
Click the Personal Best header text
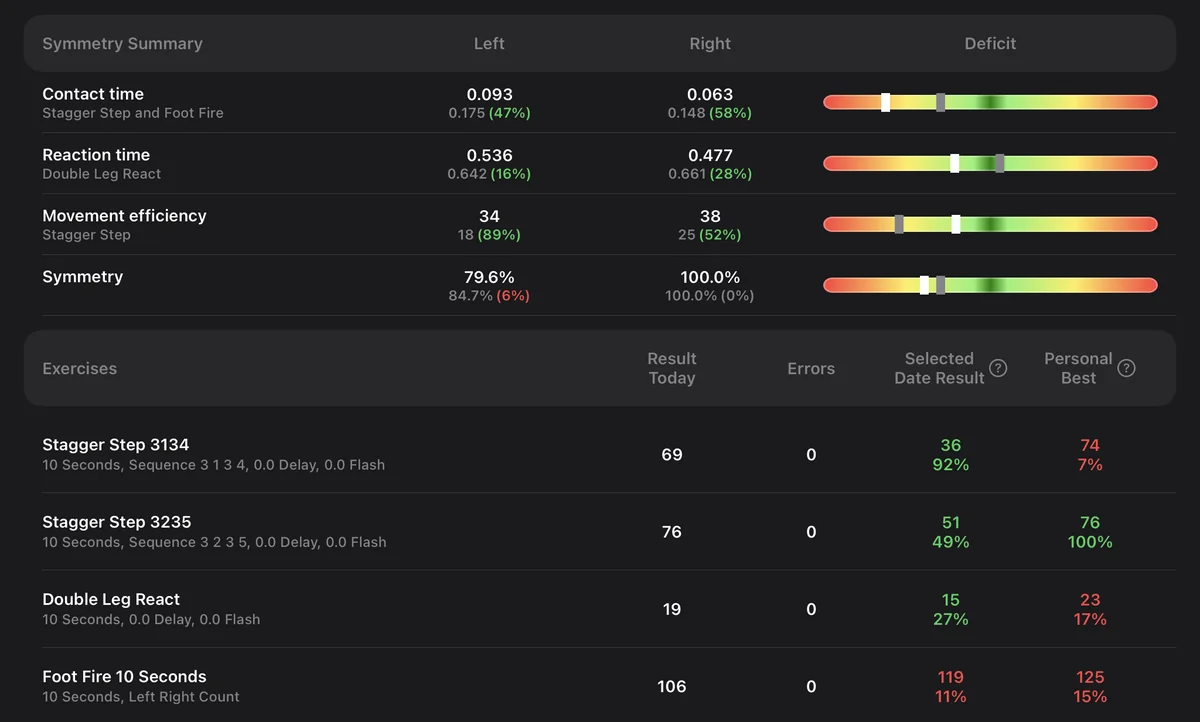coord(1078,368)
